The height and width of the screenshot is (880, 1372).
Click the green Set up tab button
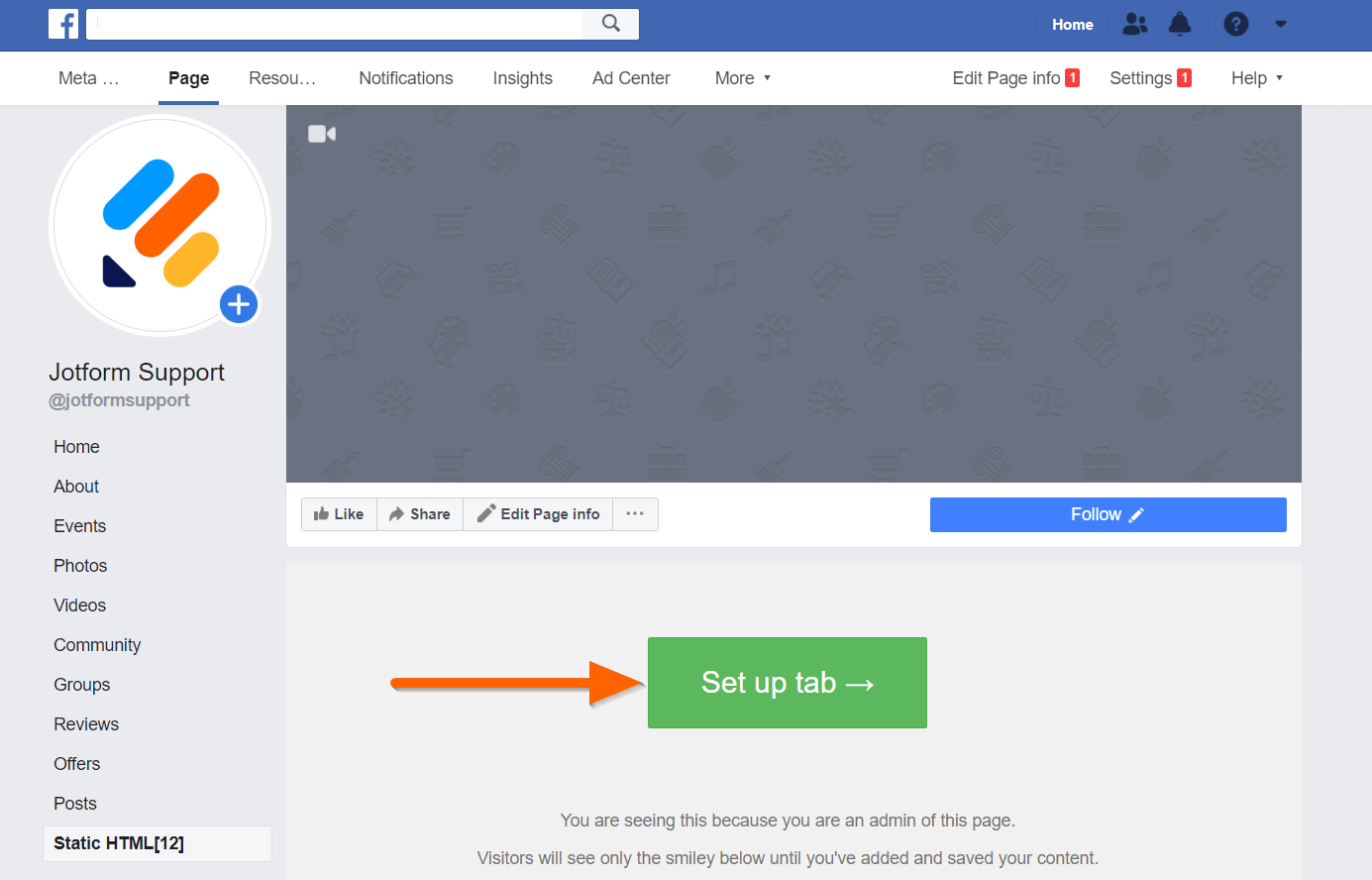point(788,683)
